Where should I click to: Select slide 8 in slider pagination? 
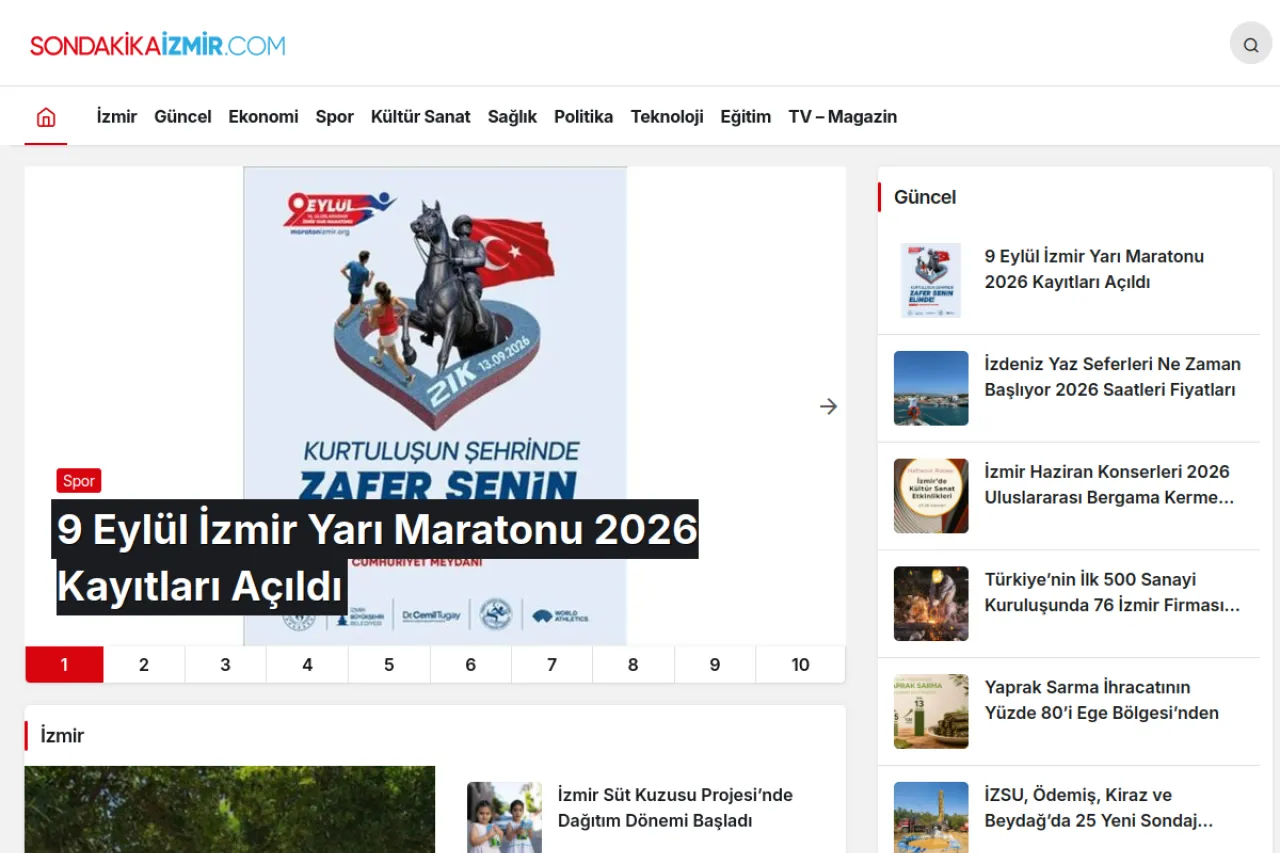[x=633, y=664]
